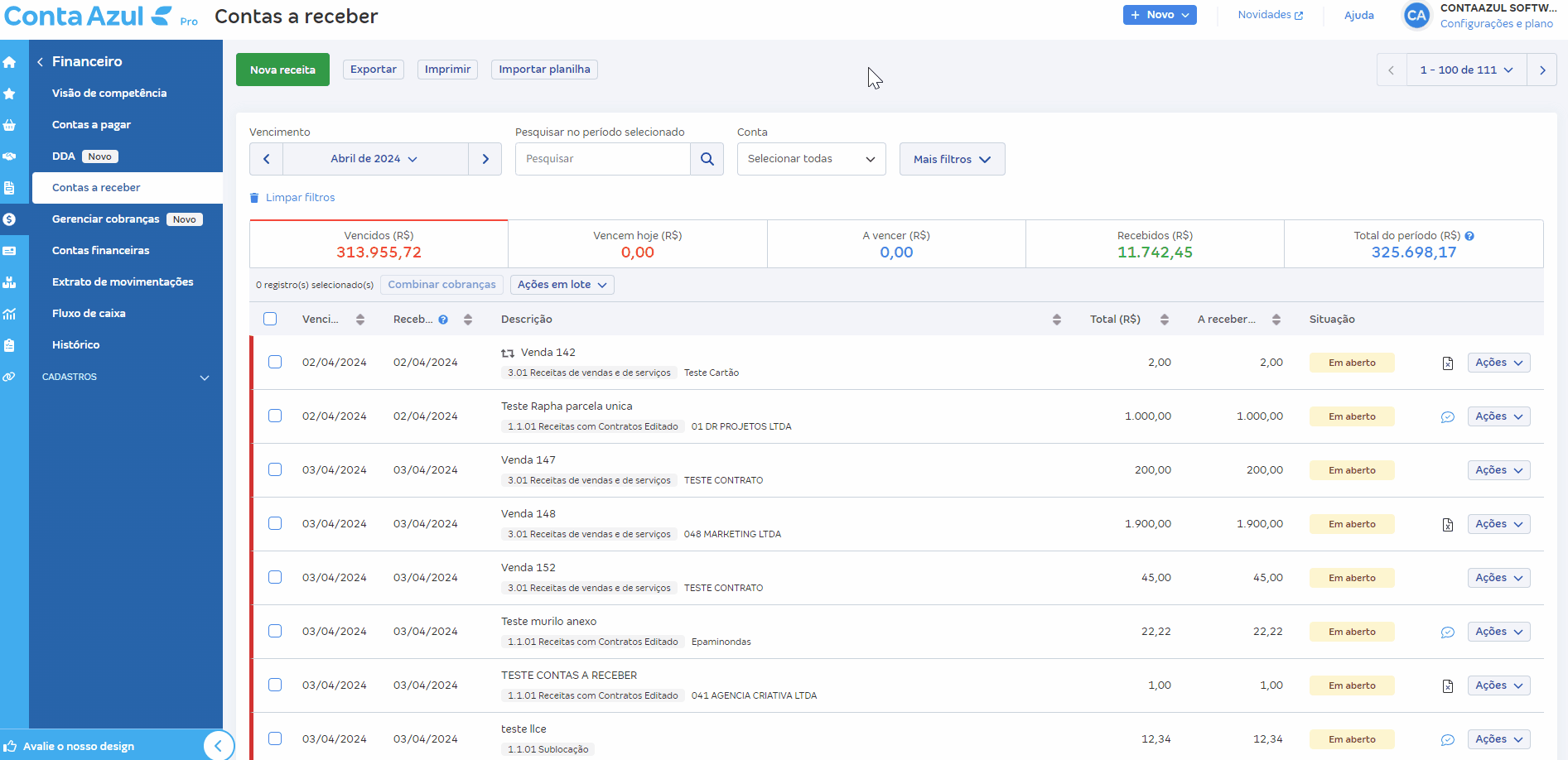Go to next page of results
The height and width of the screenshot is (760, 1568).
coord(1542,70)
